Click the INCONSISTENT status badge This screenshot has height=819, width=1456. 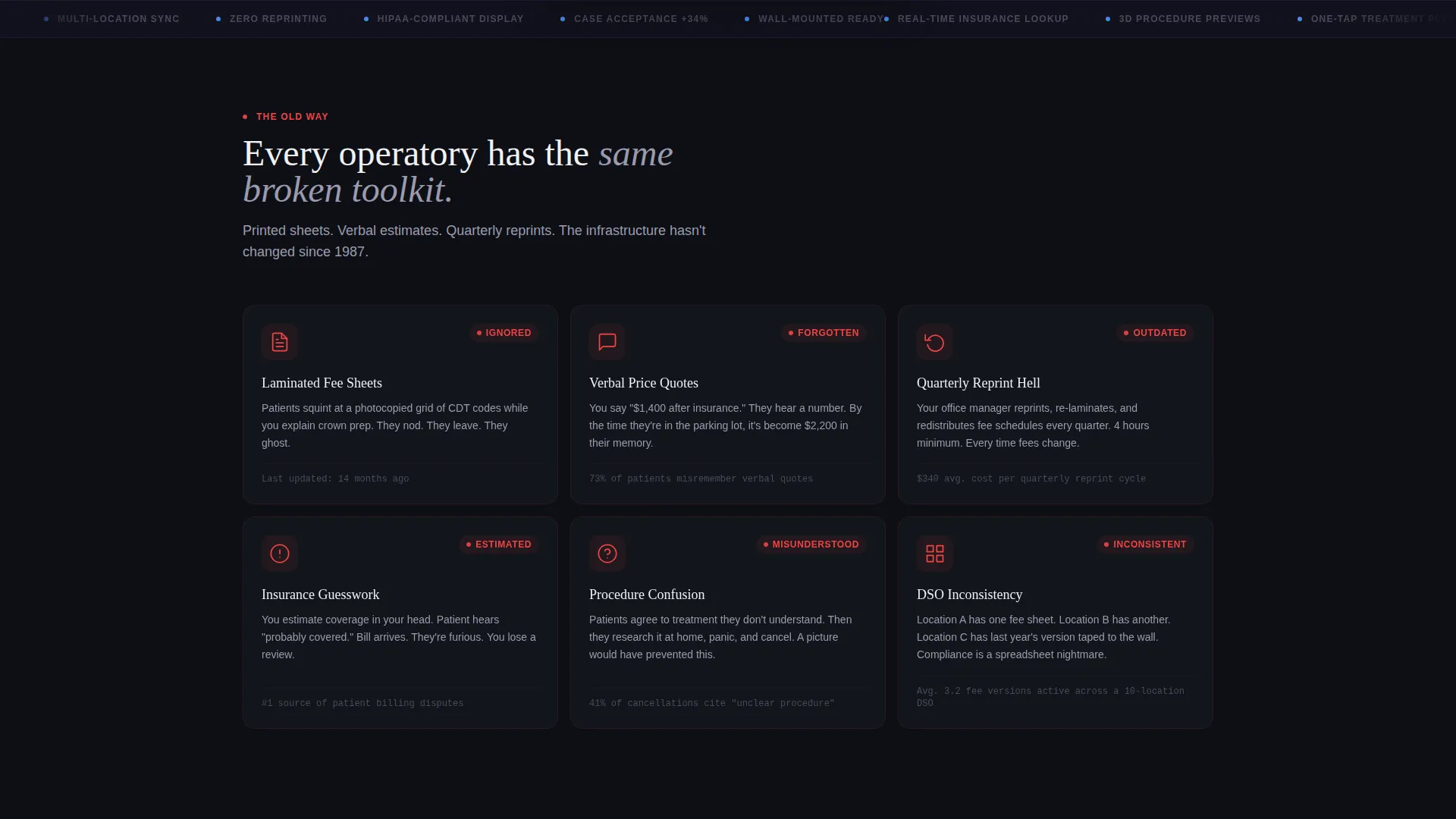(x=1145, y=544)
